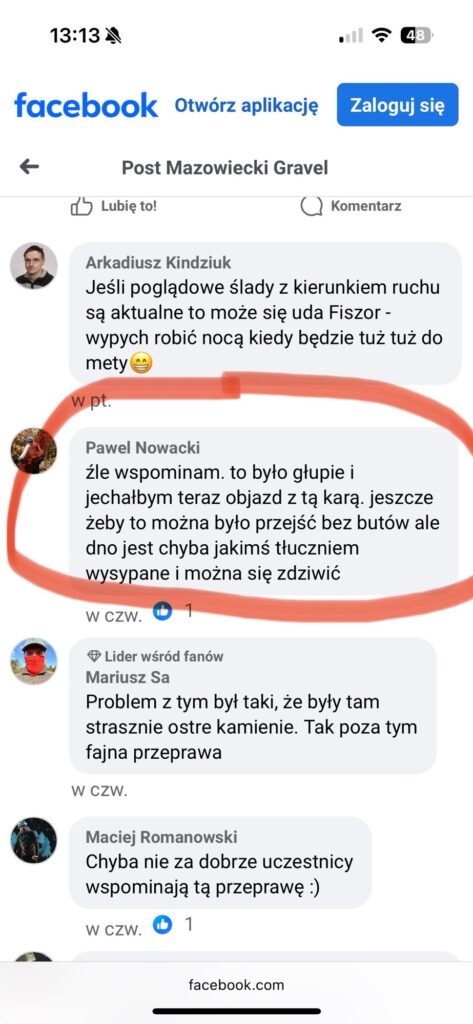Image resolution: width=473 pixels, height=1024 pixels.
Task: Open Mariusz Sa name link
Action: click(127, 677)
